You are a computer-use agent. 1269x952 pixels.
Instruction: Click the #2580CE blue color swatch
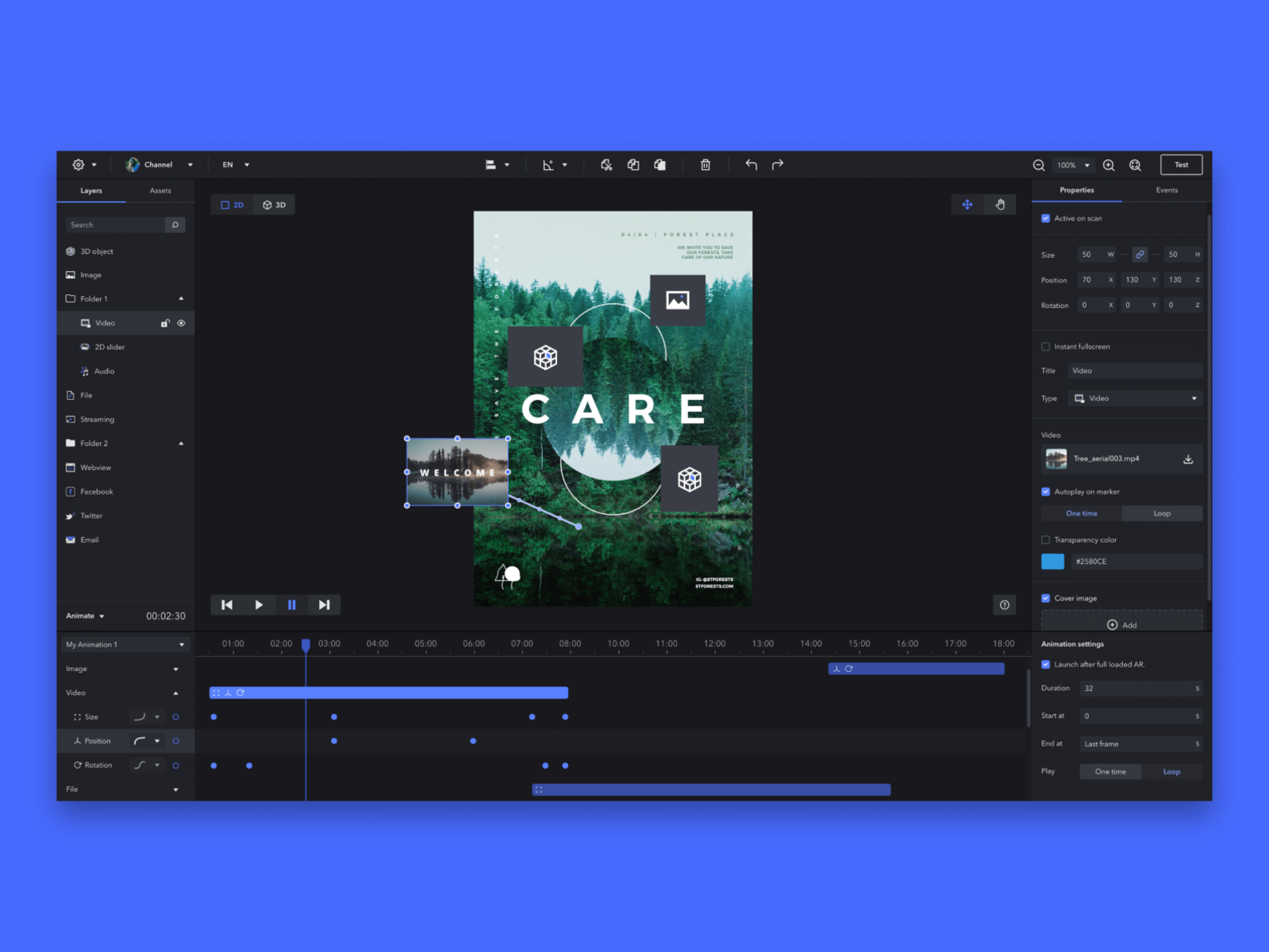click(1052, 562)
